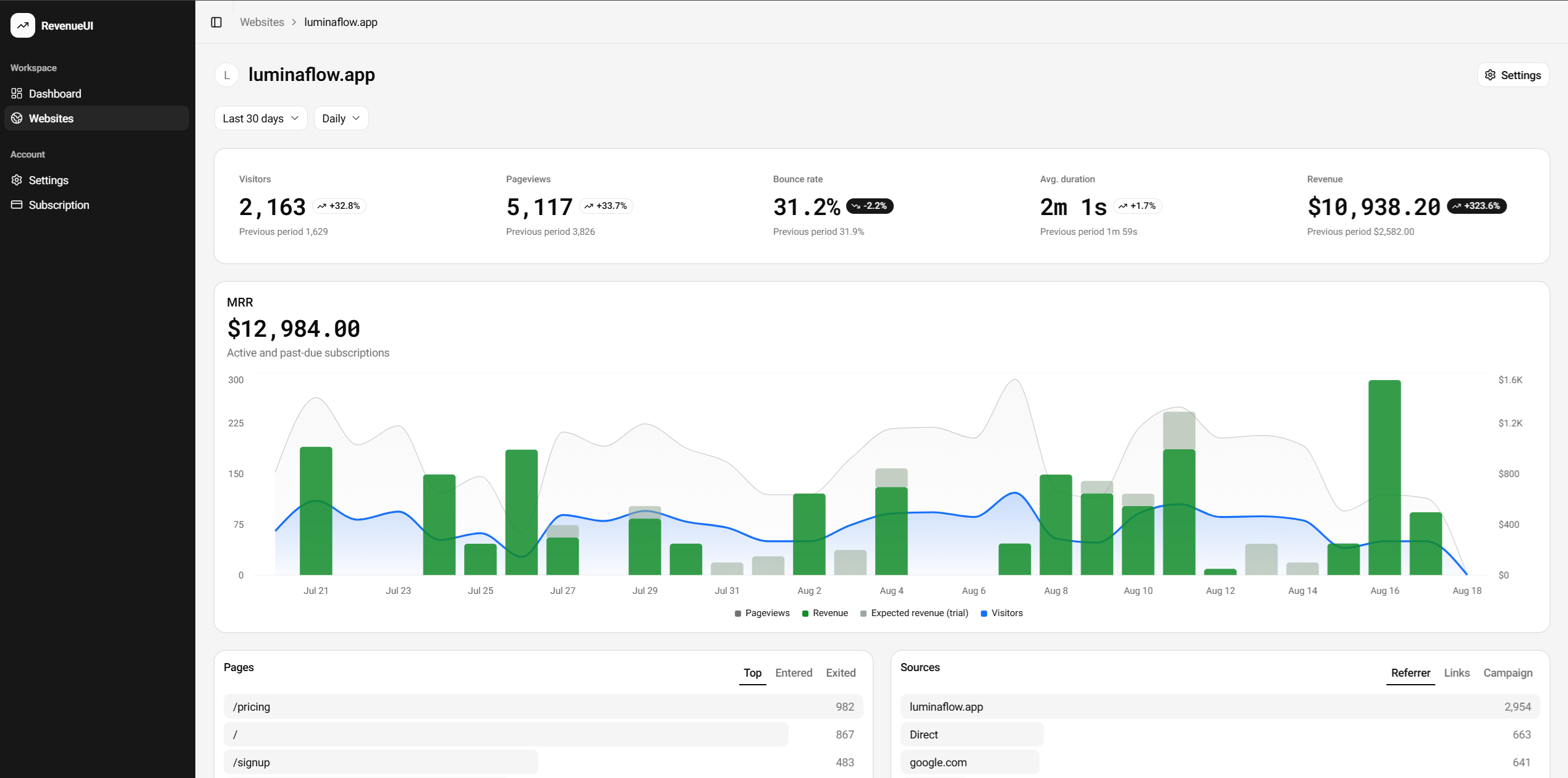Select Websites in sidebar
This screenshot has height=778, width=1568.
[96, 118]
